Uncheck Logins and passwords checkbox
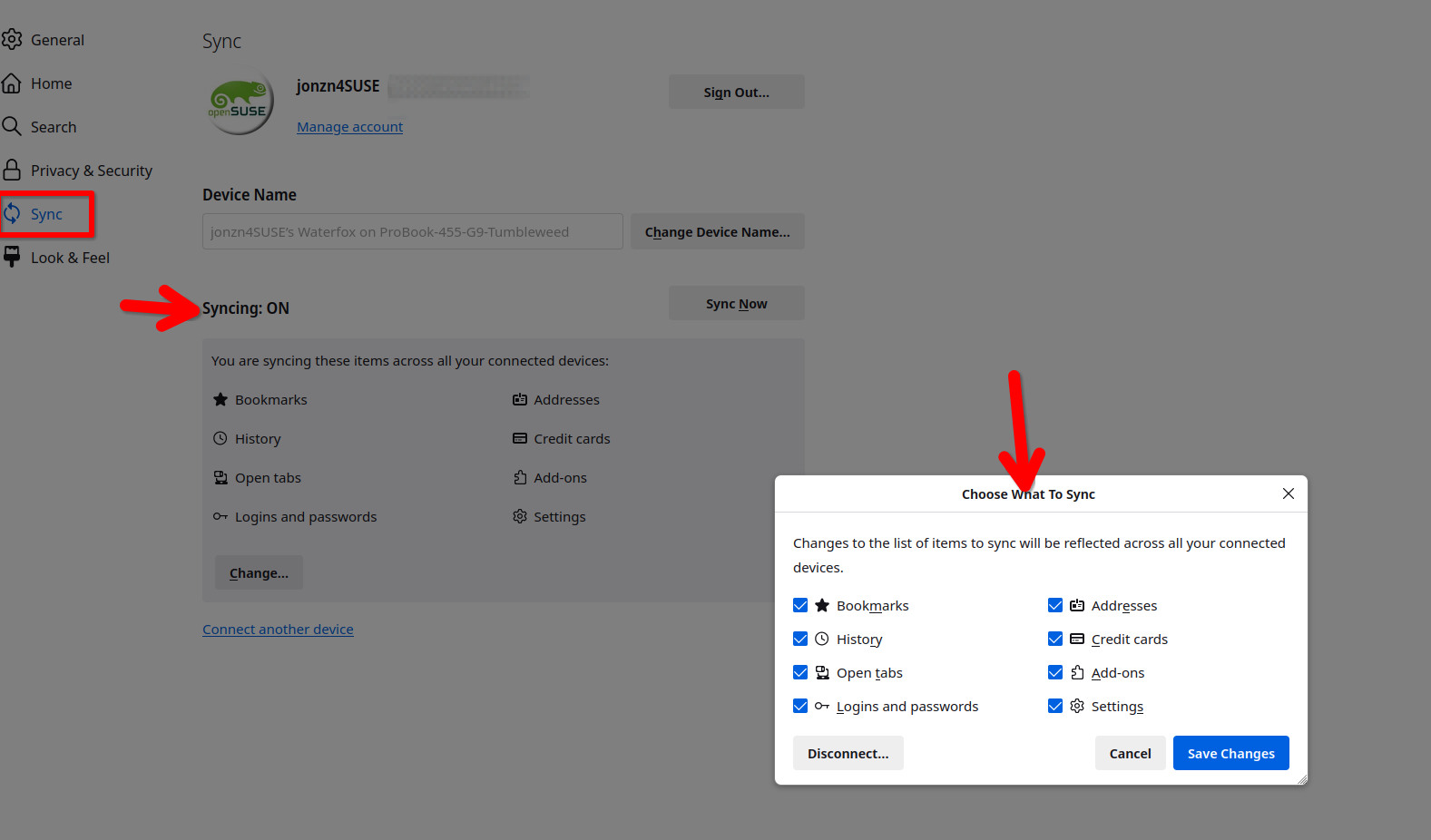The image size is (1431, 840). [x=800, y=706]
